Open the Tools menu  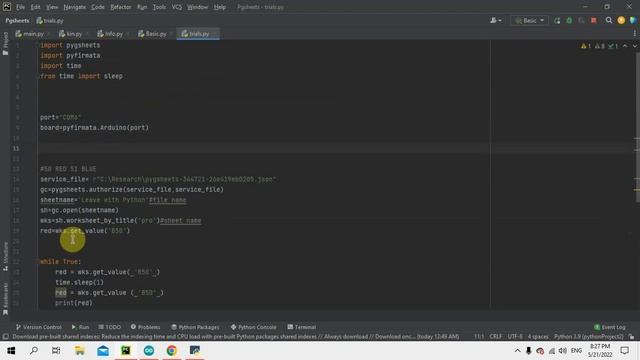pyautogui.click(x=160, y=7)
